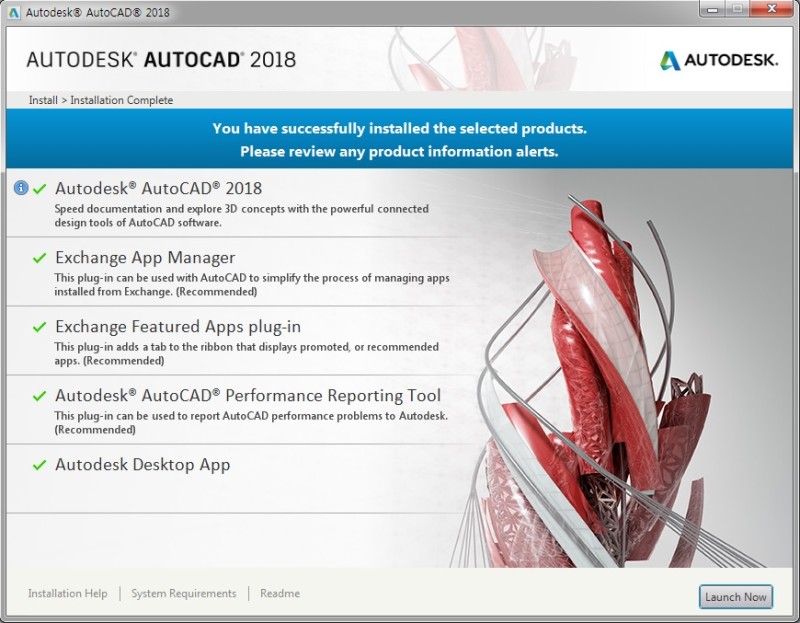
Task: Open the System Requirements link
Action: [184, 593]
